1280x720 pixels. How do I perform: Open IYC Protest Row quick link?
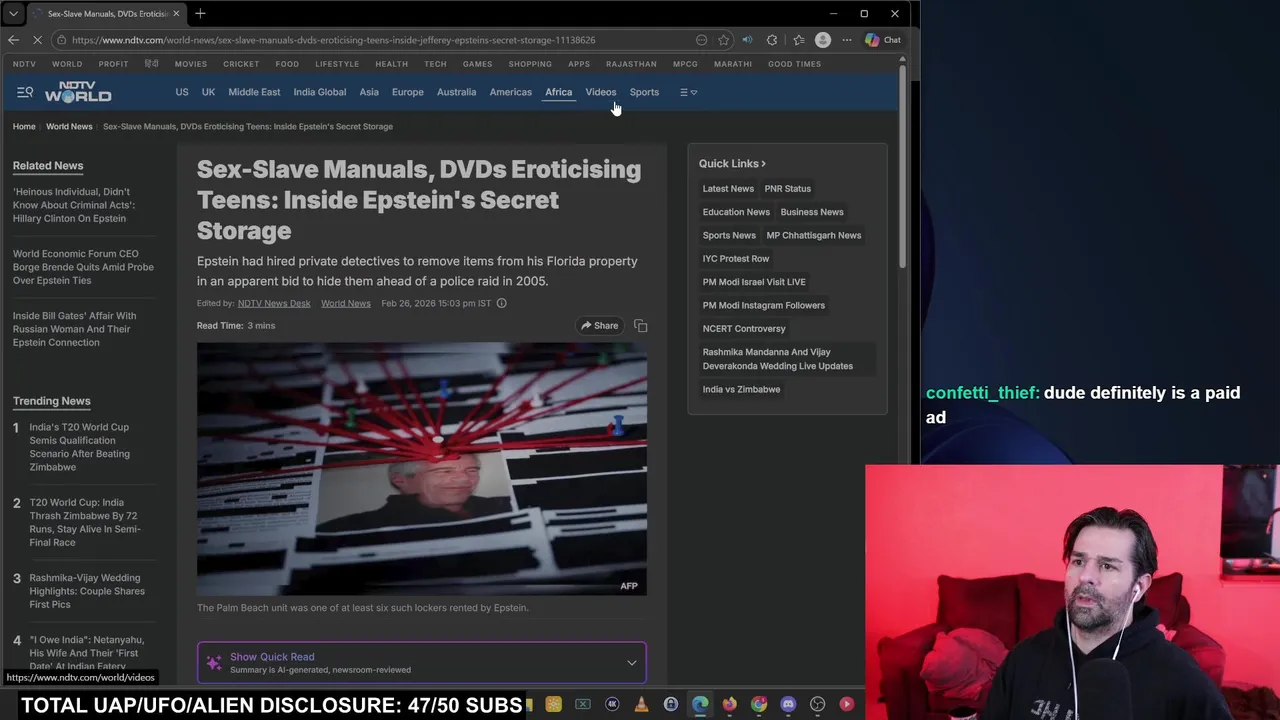point(736,258)
